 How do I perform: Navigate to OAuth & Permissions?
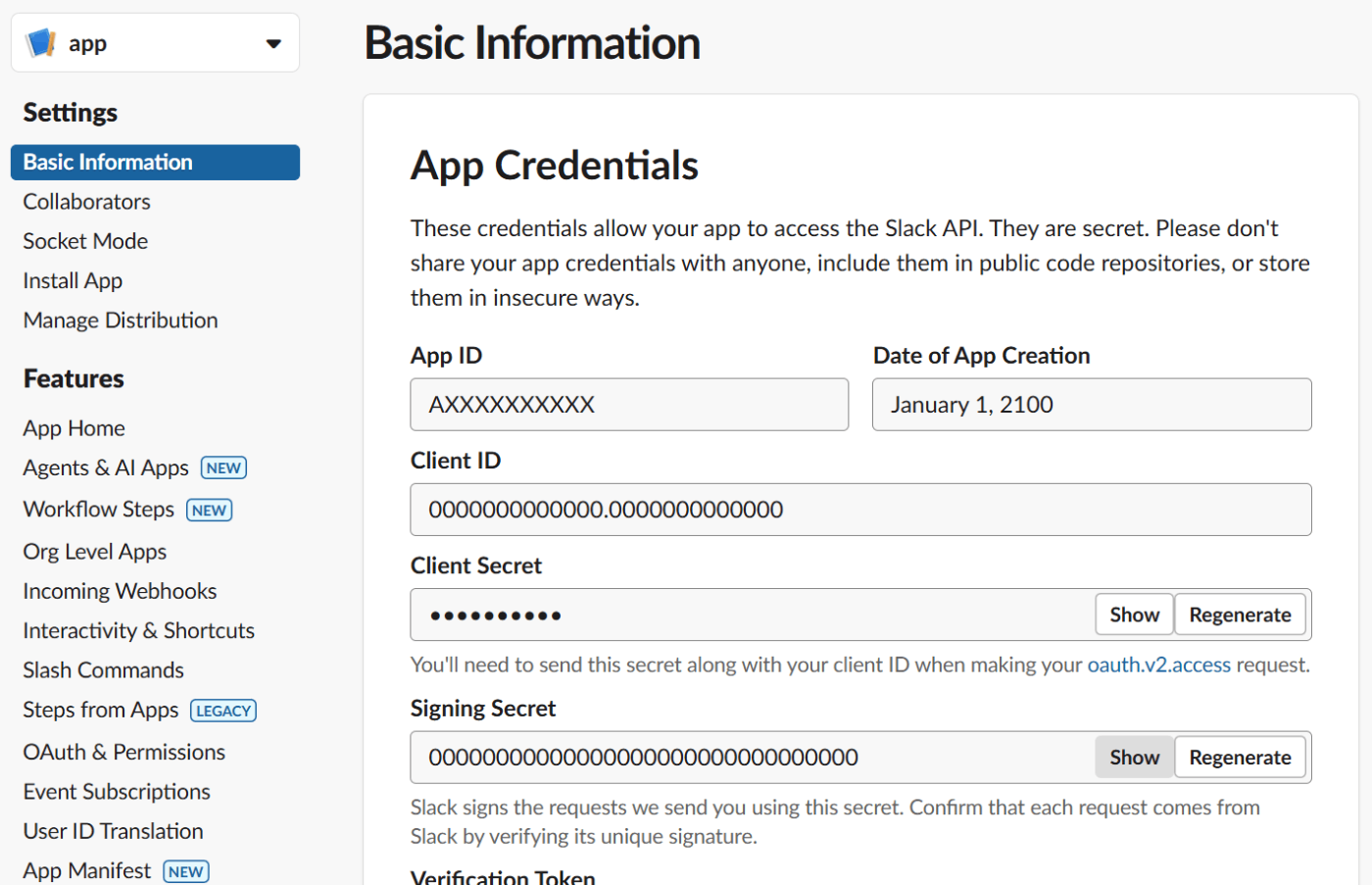tap(124, 752)
